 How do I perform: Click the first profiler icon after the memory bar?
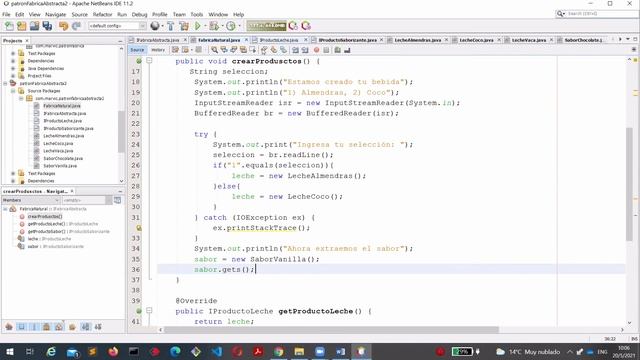(x=293, y=26)
